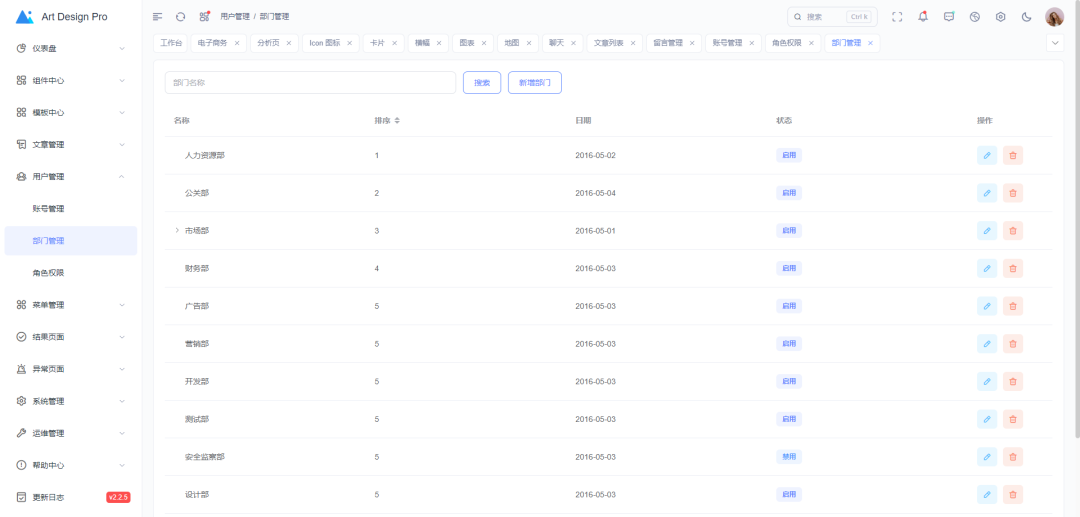Enter fullscreen mode from the top bar
The height and width of the screenshot is (517, 1080).
click(x=896, y=17)
